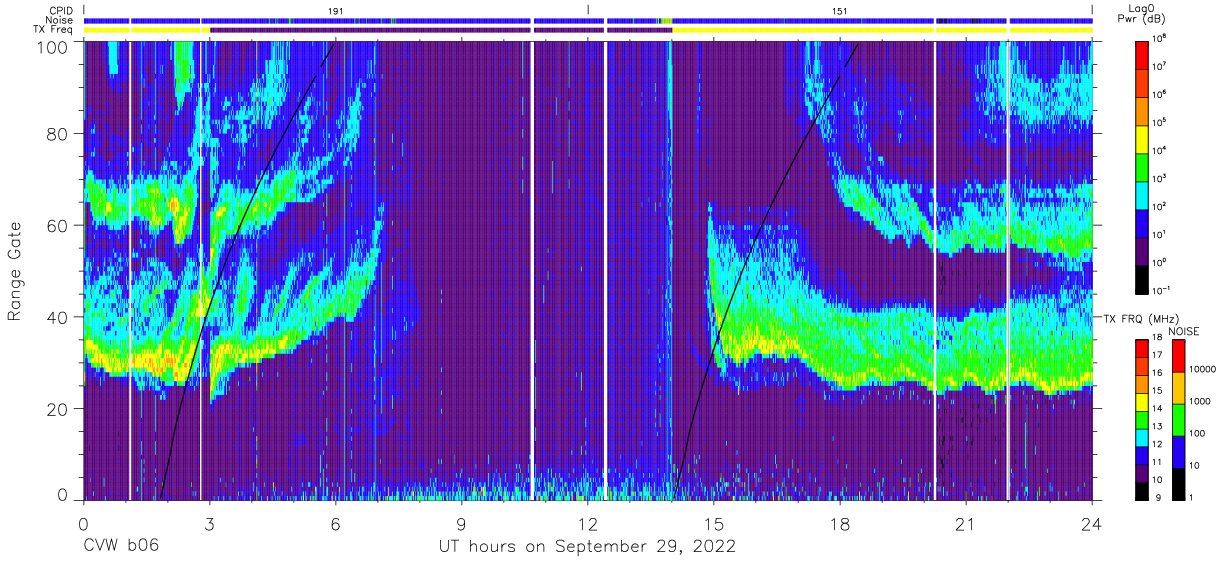Image resolution: width=1228 pixels, height=567 pixels.
Task: Click the 'TX FRQ (MHz)' legend heading
Action: click(x=1141, y=318)
